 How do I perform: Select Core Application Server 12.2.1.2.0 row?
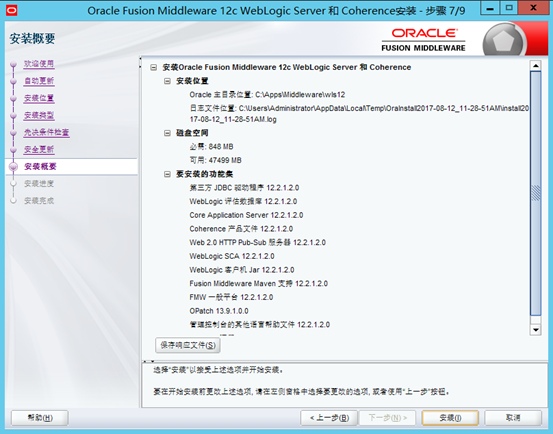click(246, 215)
